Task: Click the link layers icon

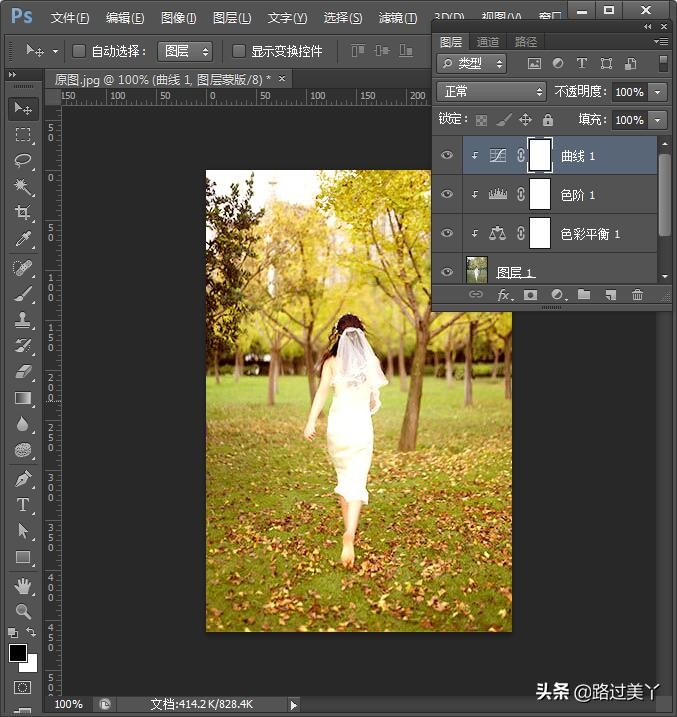Action: (476, 294)
